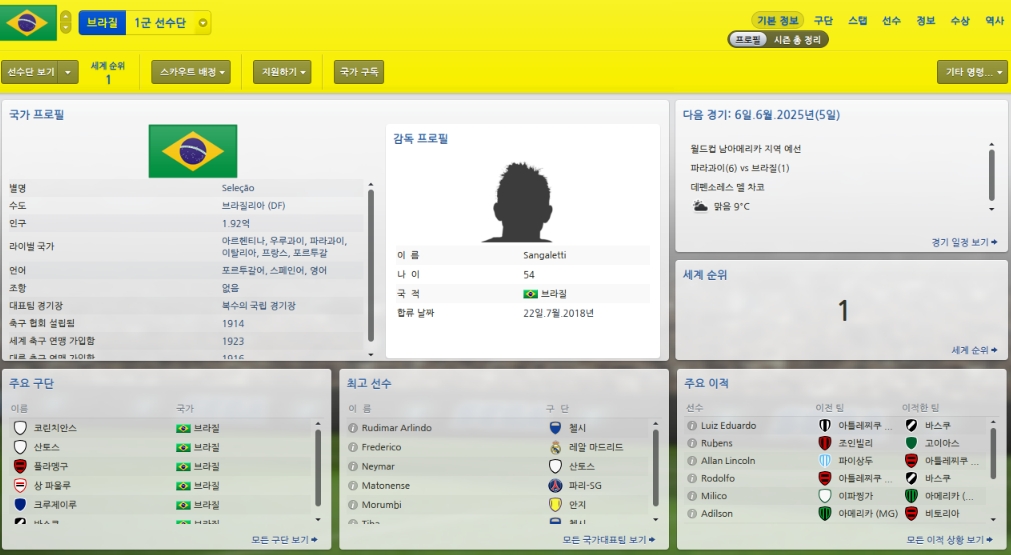The height and width of the screenshot is (555, 1011).
Task: Open info icon beside Luiz Eduardo transfer
Action: 692,426
